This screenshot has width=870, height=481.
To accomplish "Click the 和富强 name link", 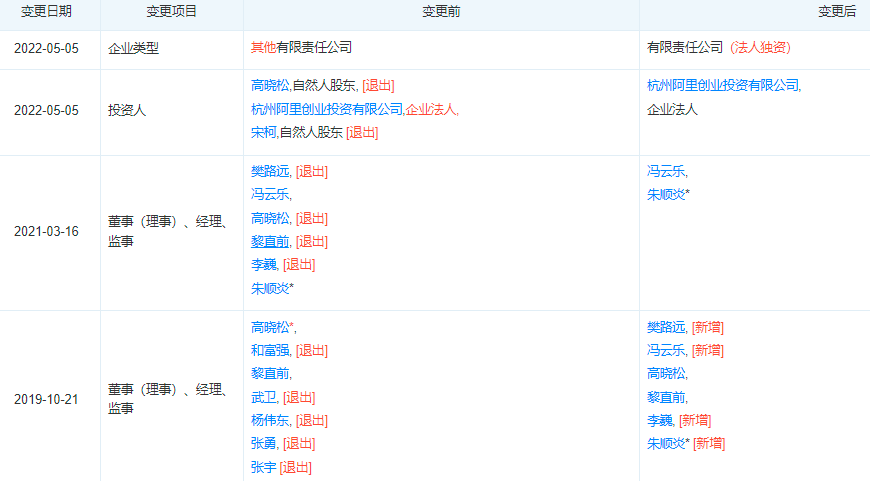I will click(x=270, y=350).
